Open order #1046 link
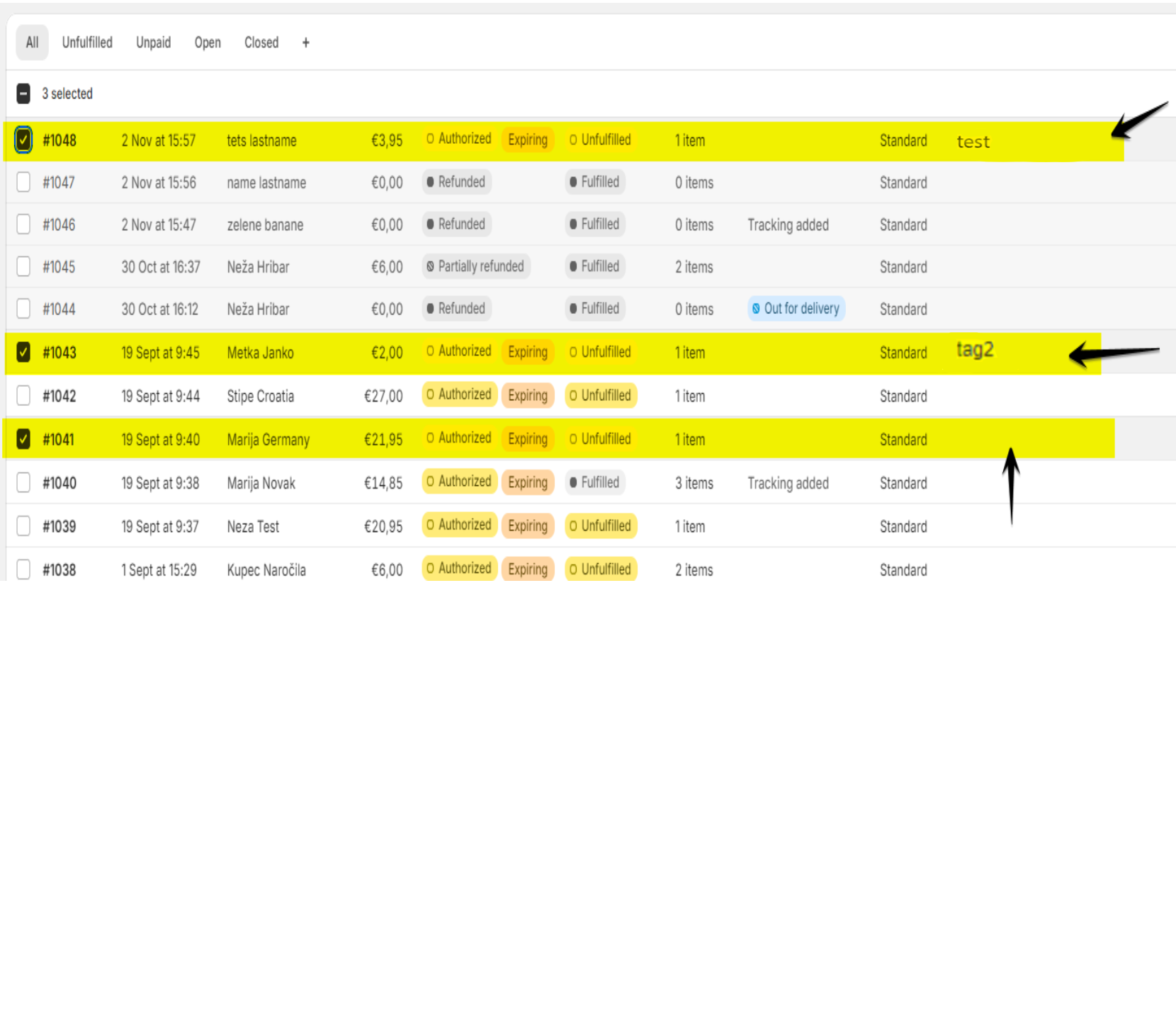 click(59, 225)
